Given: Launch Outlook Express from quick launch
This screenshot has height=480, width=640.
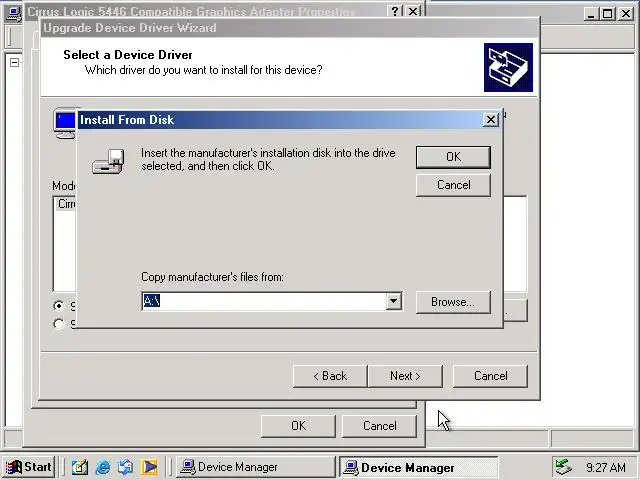Looking at the screenshot, I should (125, 467).
